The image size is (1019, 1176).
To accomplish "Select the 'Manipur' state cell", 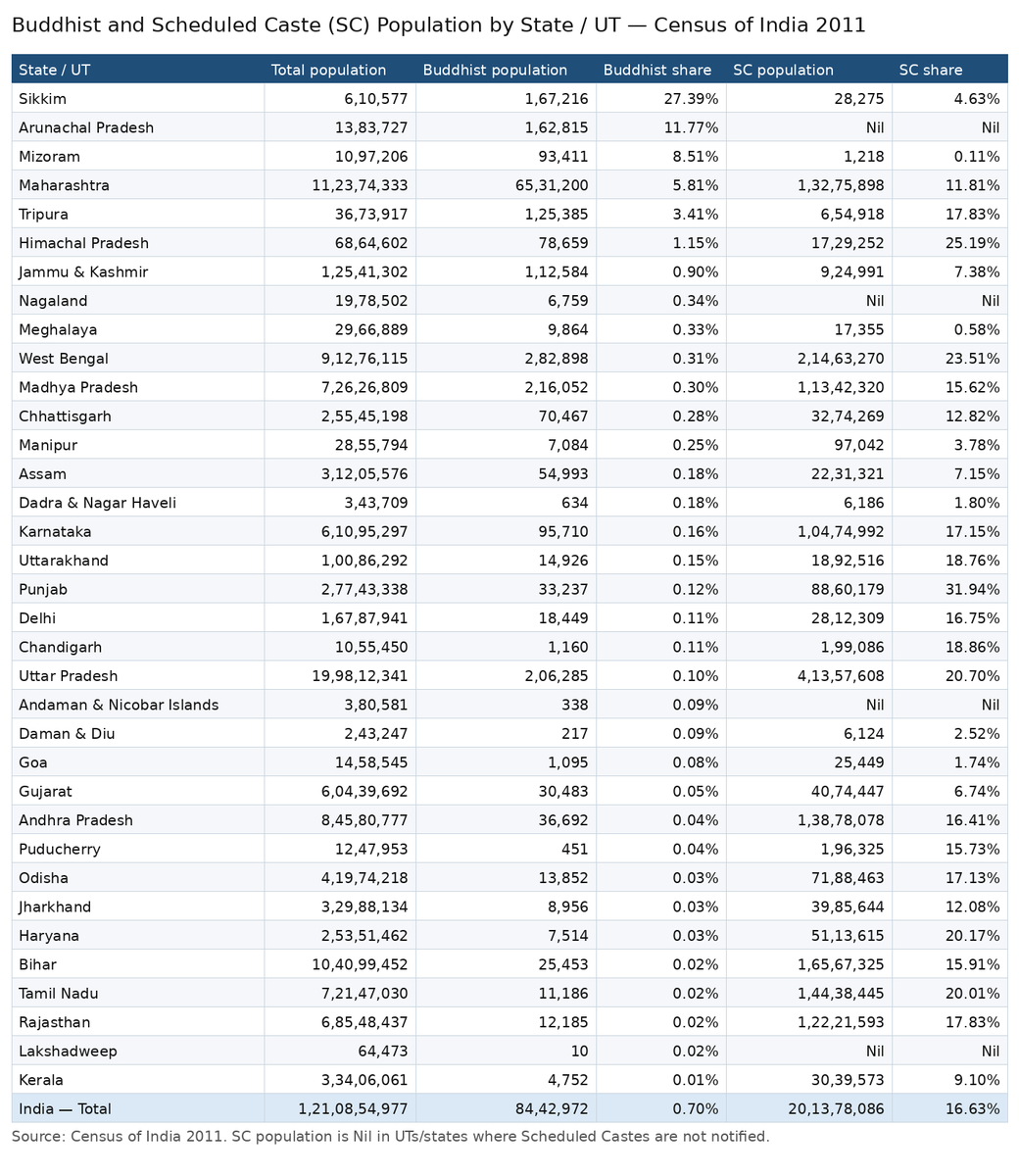I will coord(138,445).
